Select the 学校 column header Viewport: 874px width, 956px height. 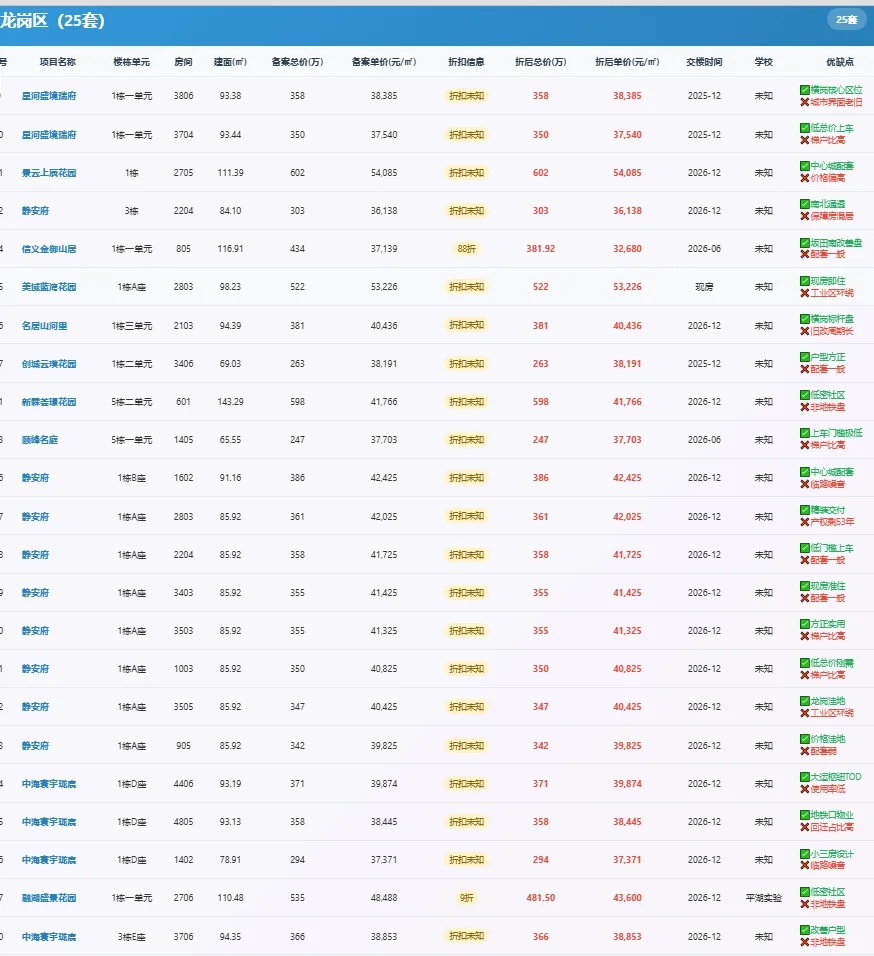click(764, 62)
